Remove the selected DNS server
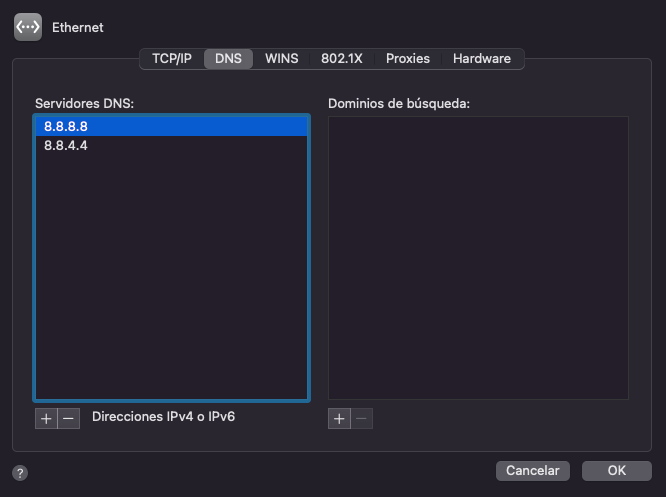666x497 pixels. click(x=68, y=419)
